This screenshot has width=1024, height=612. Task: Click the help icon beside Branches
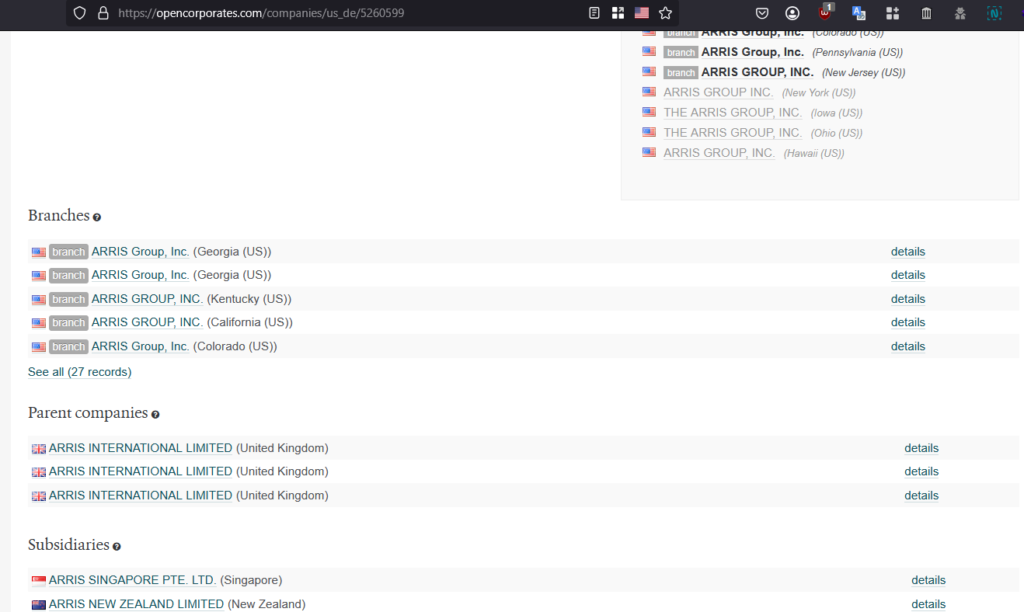97,217
